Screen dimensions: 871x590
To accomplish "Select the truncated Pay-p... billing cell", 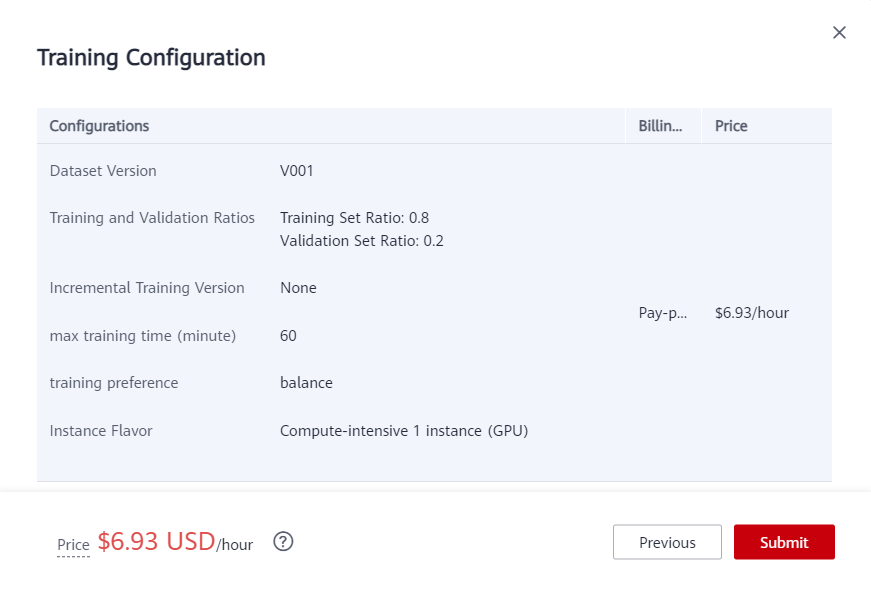I will [x=662, y=313].
